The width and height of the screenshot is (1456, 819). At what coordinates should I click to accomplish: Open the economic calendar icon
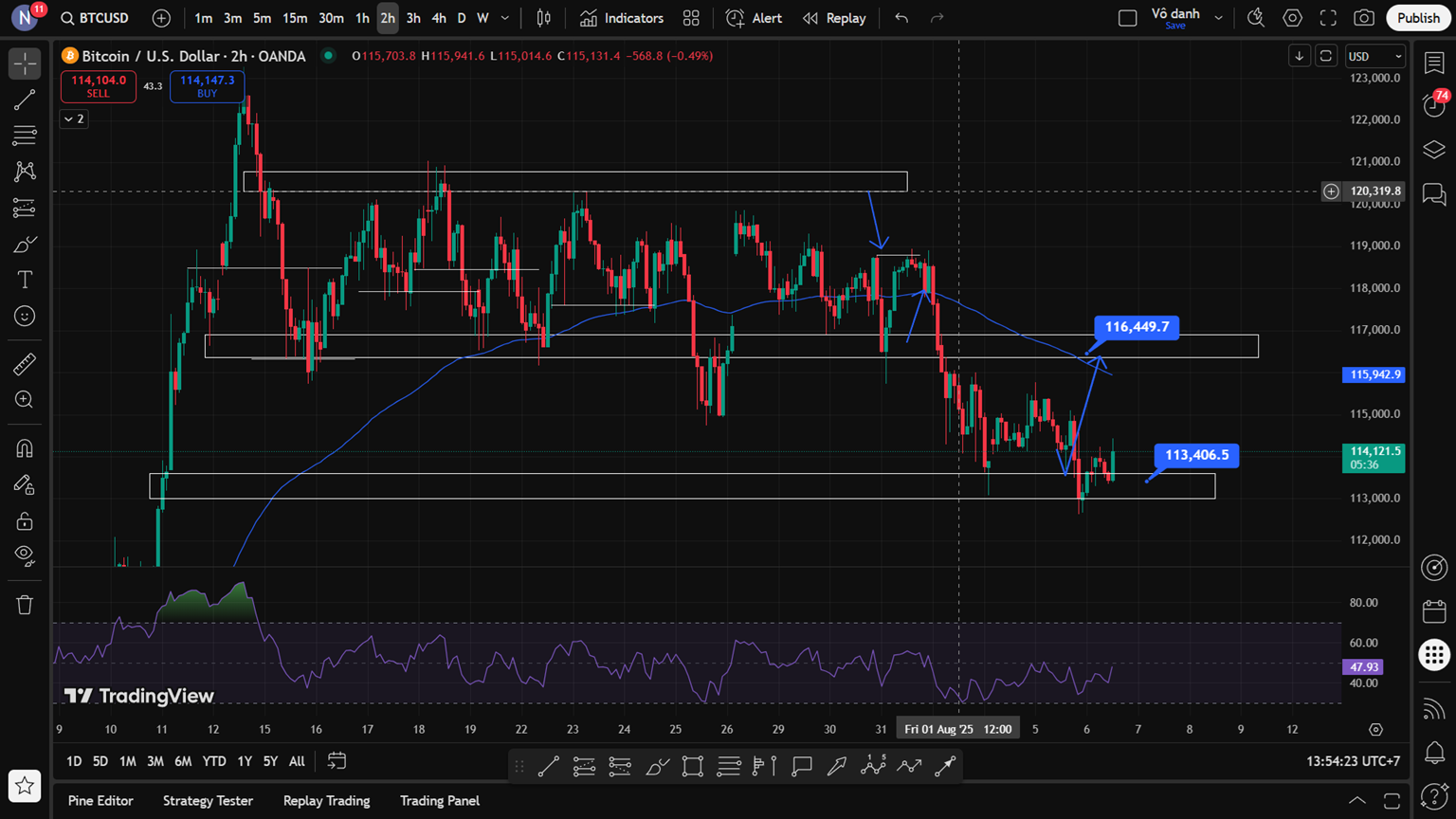[x=1434, y=611]
